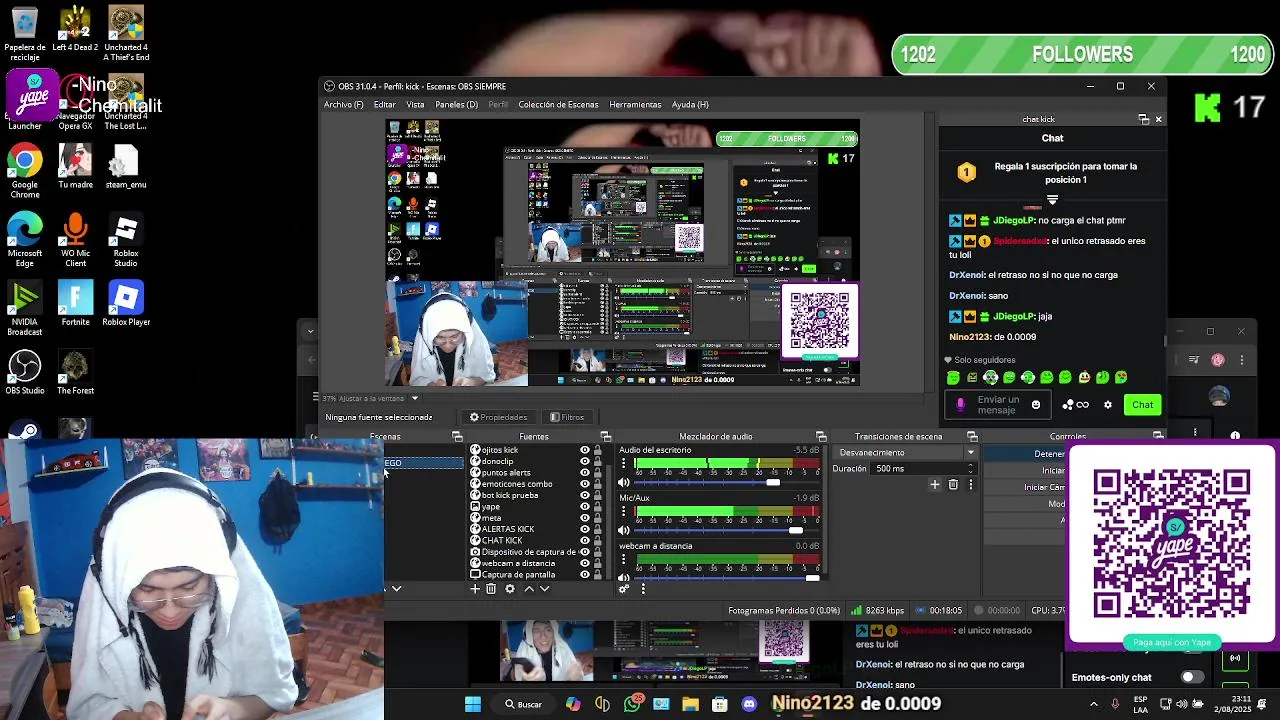Remove scene transition trash icon
The height and width of the screenshot is (720, 1280).
point(953,485)
